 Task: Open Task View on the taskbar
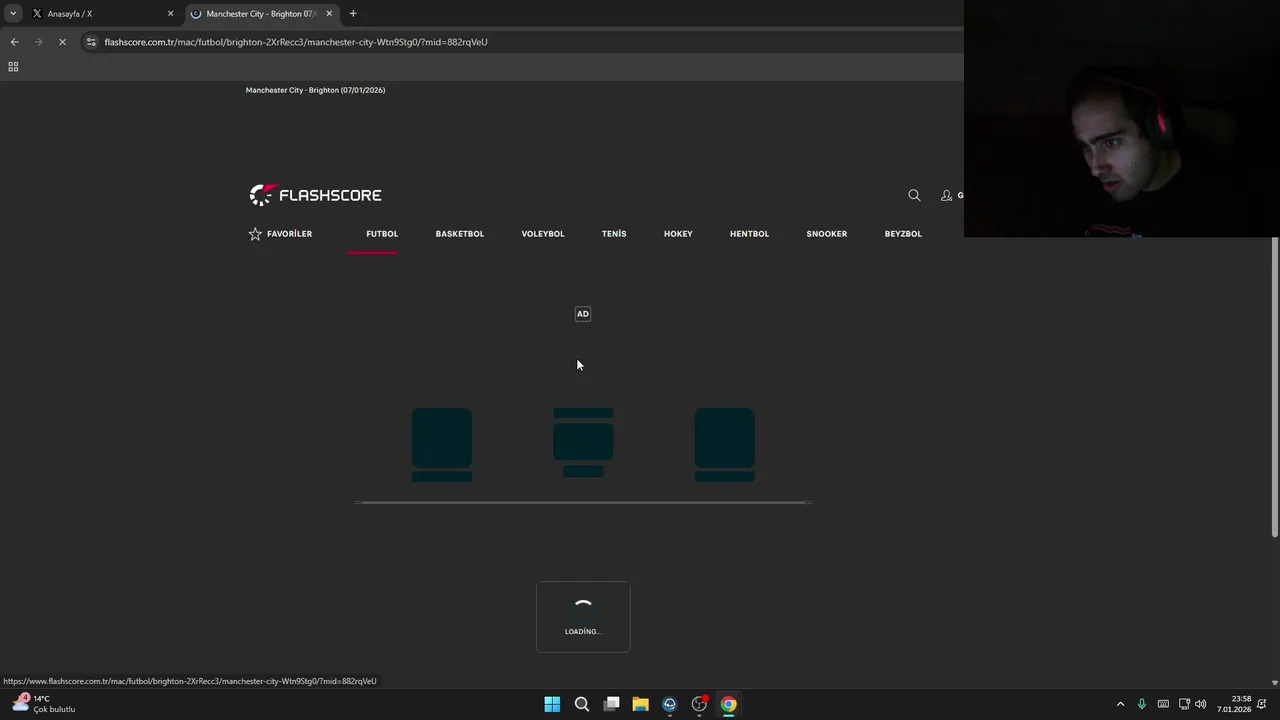(x=611, y=704)
